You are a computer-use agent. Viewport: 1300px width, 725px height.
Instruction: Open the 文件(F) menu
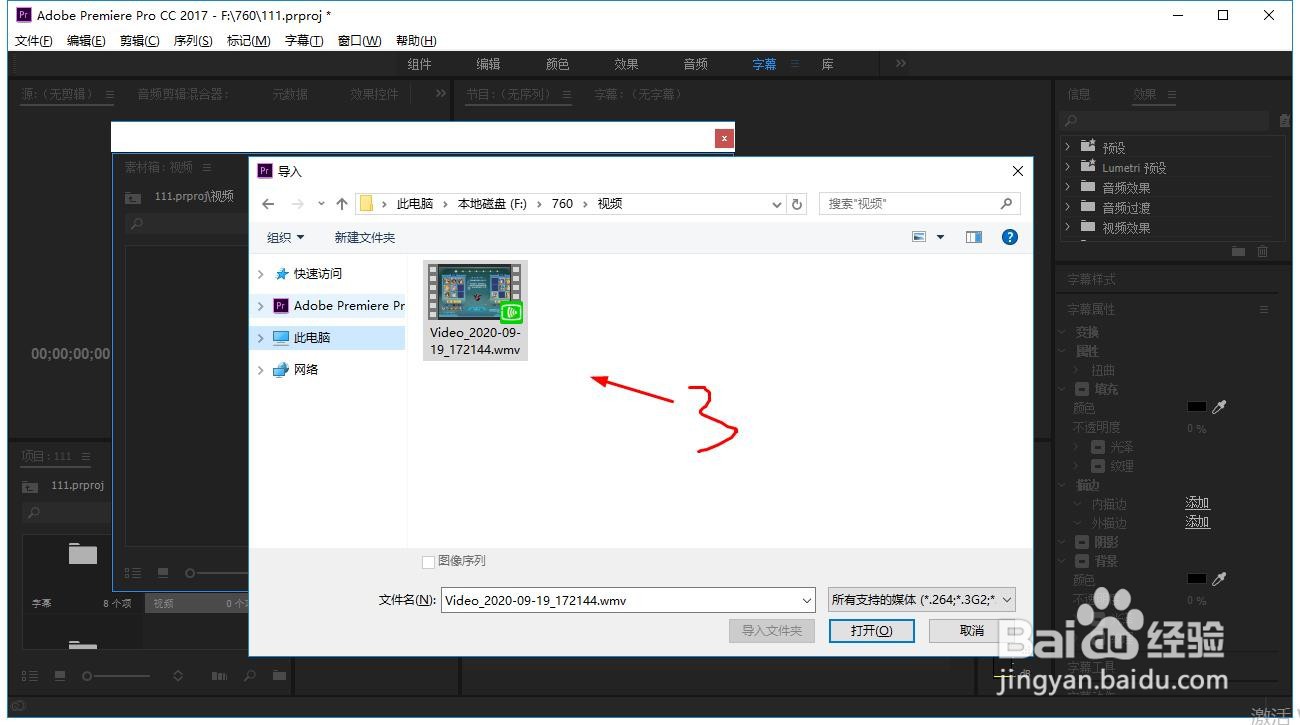pos(34,41)
